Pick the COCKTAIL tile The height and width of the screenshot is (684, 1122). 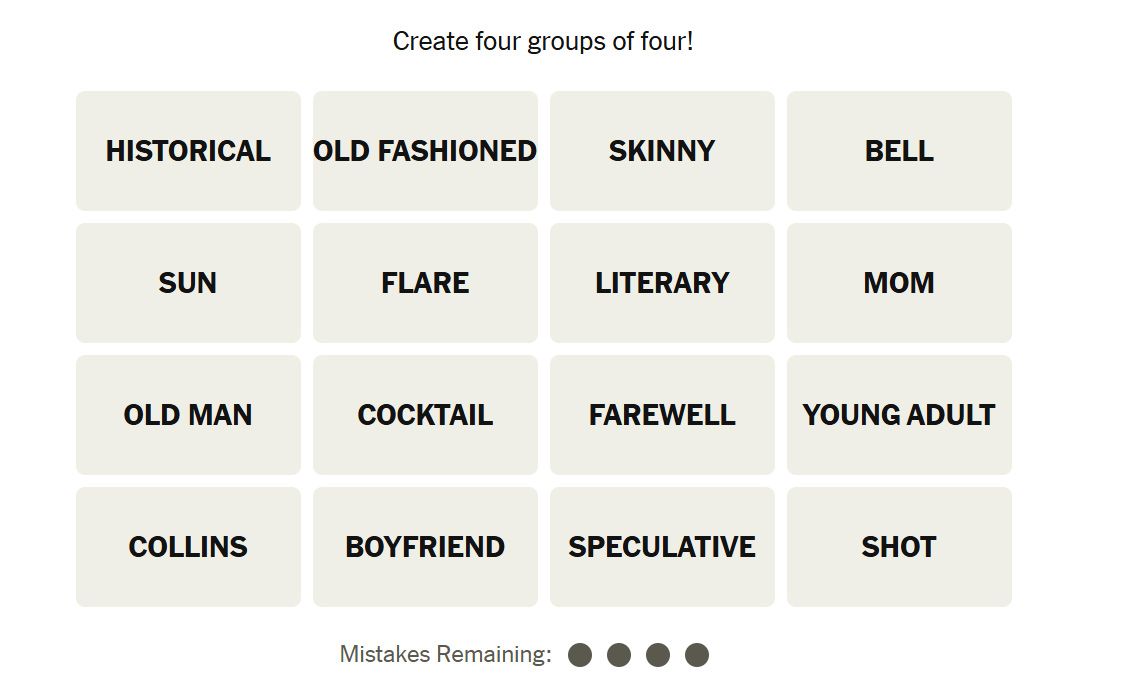pyautogui.click(x=425, y=415)
